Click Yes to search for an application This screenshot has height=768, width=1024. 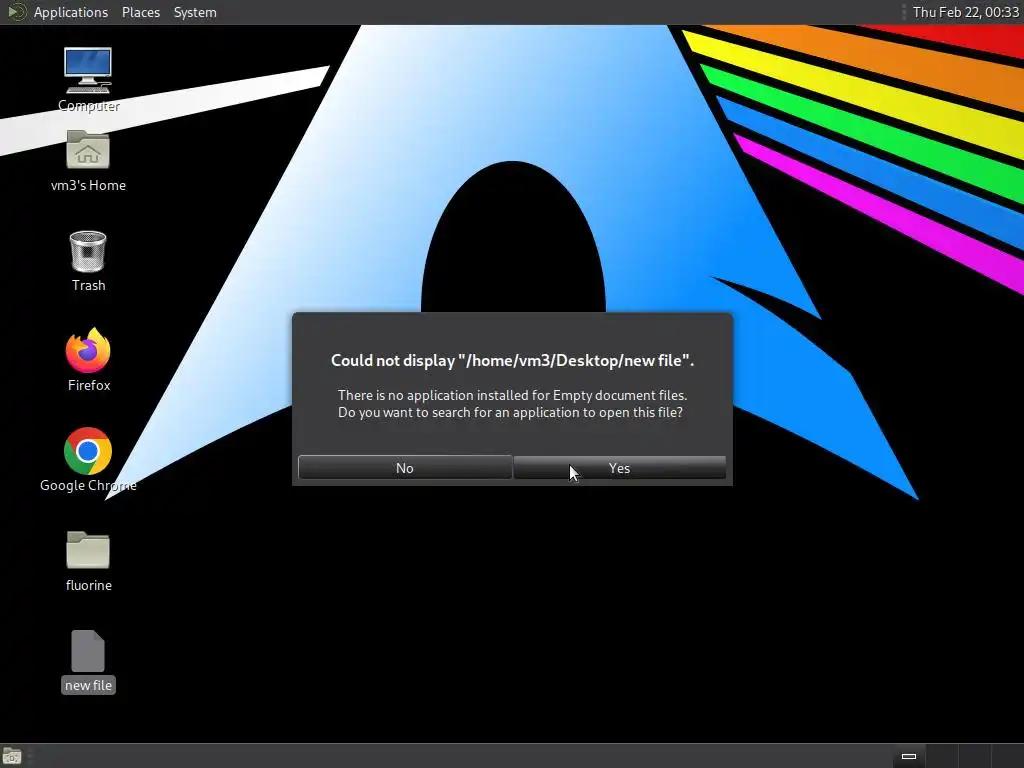tap(620, 468)
